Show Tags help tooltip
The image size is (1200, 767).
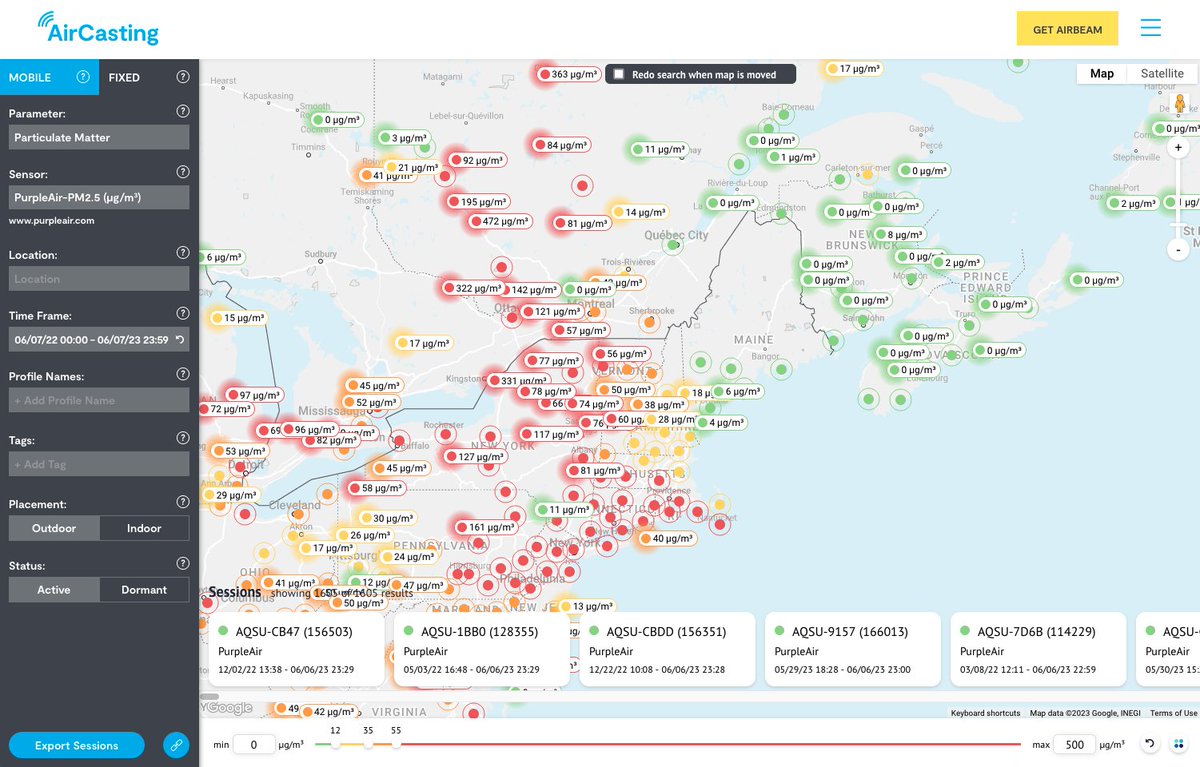point(183,438)
